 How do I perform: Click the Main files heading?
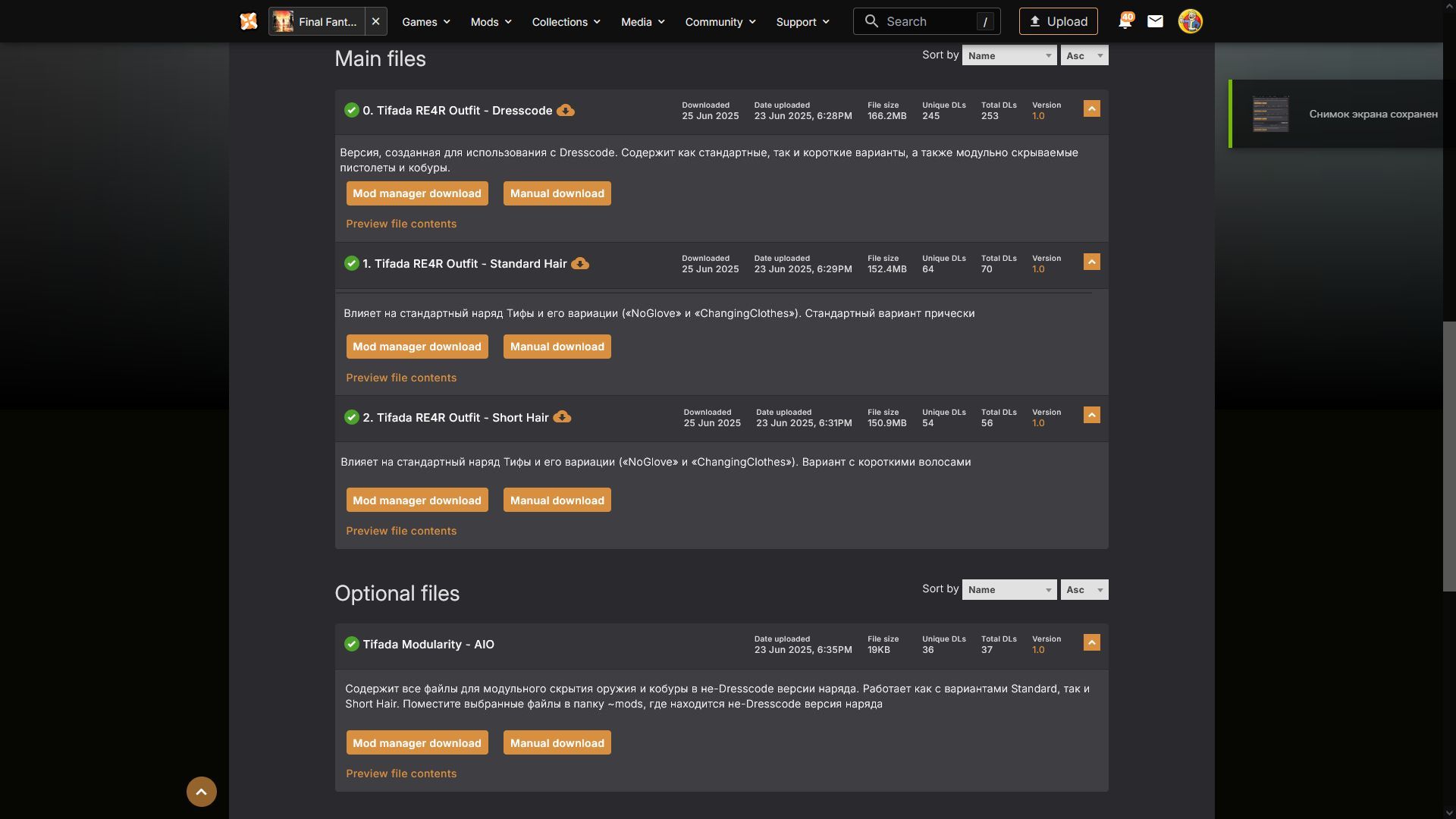[x=380, y=58]
